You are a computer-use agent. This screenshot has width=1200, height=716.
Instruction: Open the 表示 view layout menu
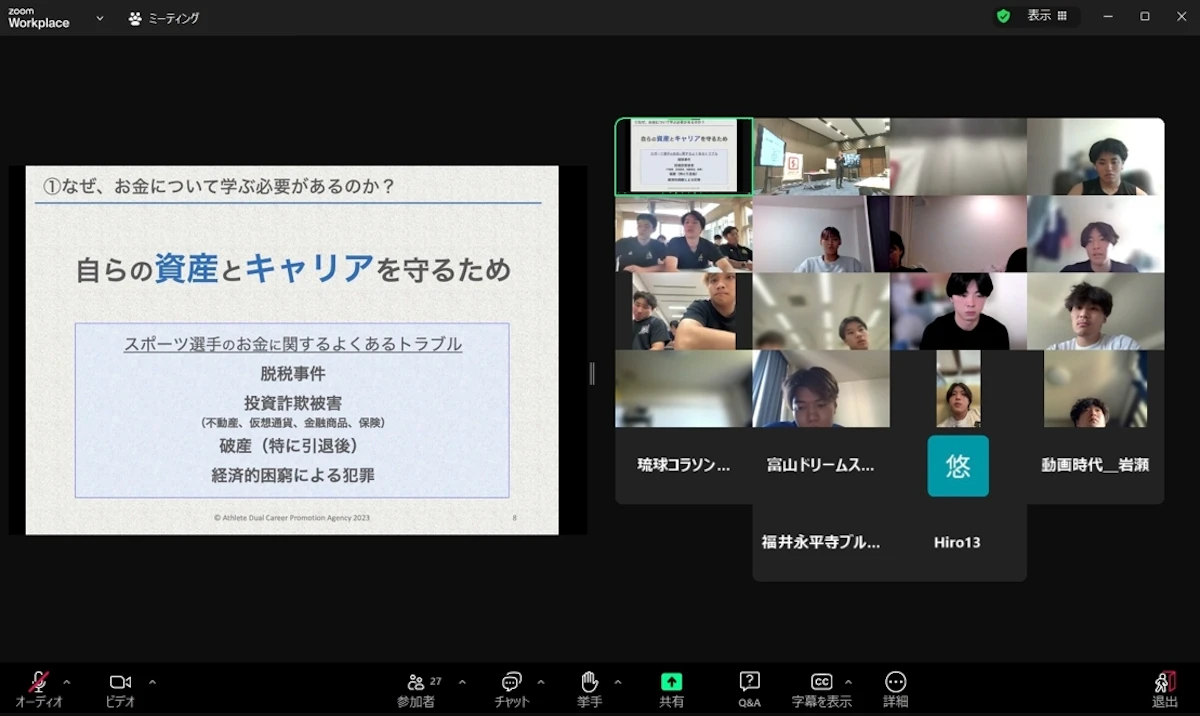coord(1047,16)
